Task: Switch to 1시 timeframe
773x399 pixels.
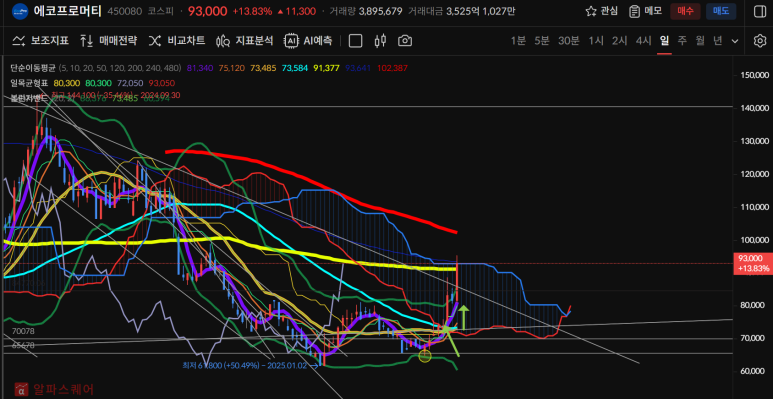Action: [x=596, y=41]
